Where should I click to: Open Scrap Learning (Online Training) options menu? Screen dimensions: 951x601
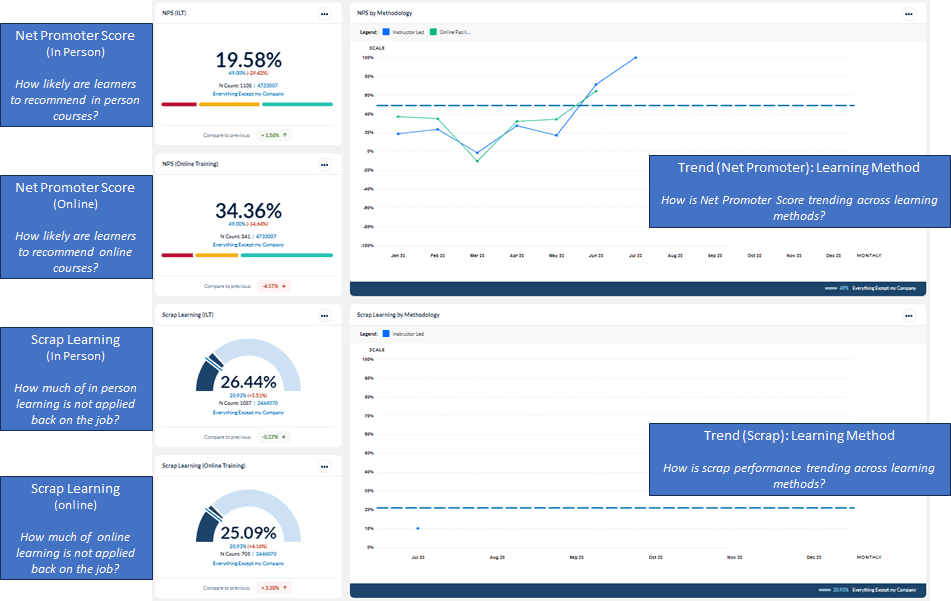324,466
